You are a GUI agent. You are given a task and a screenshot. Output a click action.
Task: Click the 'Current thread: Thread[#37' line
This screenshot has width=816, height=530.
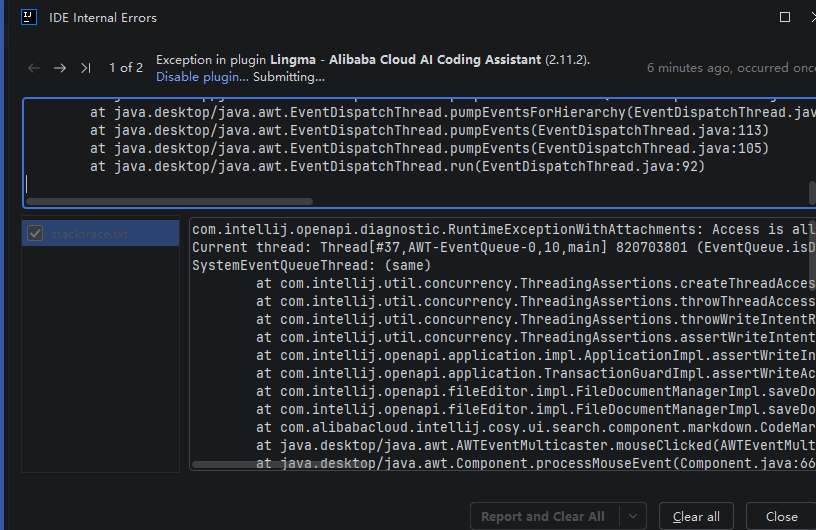tap(504, 247)
